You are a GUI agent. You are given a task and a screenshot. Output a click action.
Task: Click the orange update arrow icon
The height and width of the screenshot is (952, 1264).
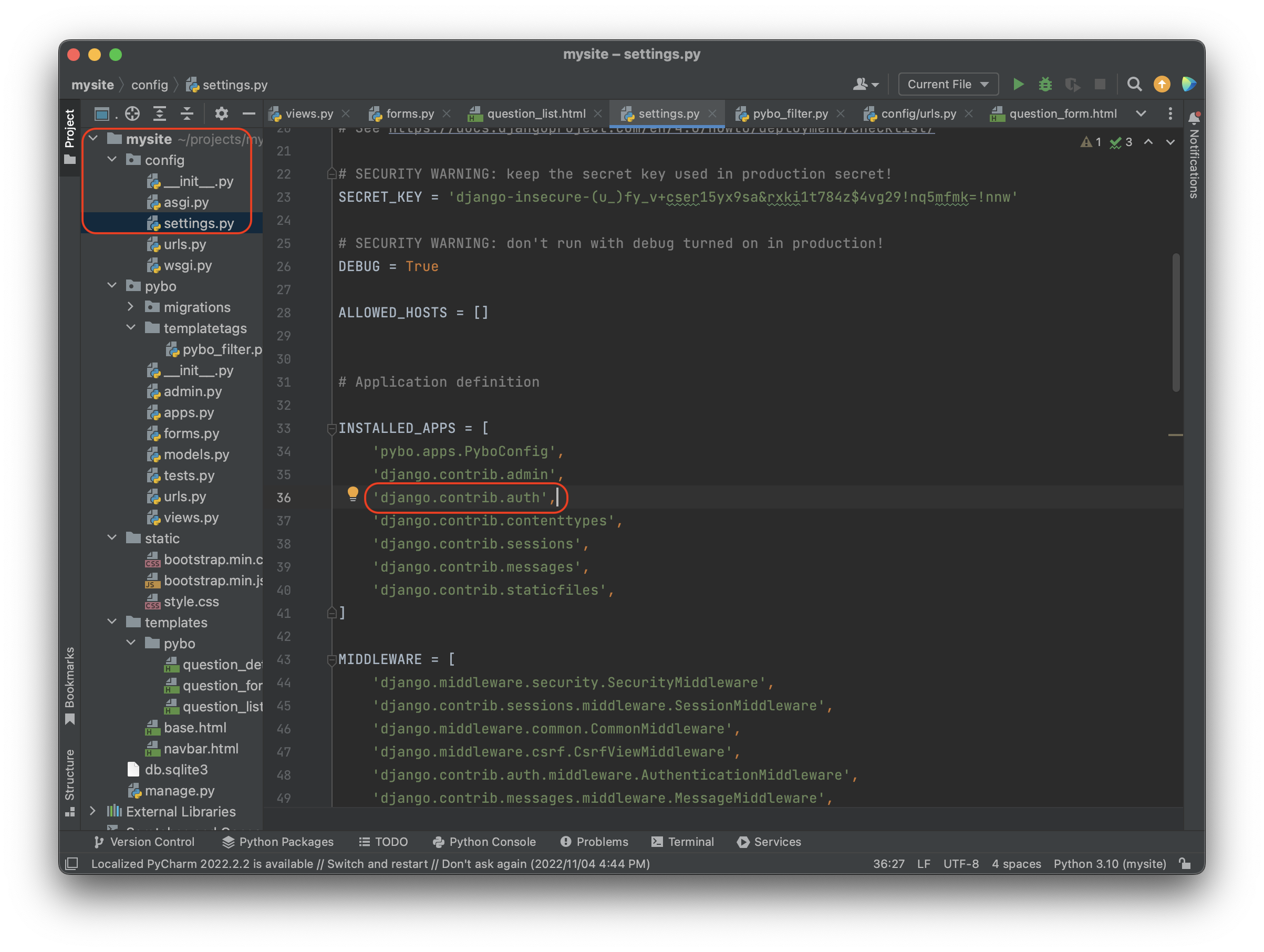coord(1161,85)
